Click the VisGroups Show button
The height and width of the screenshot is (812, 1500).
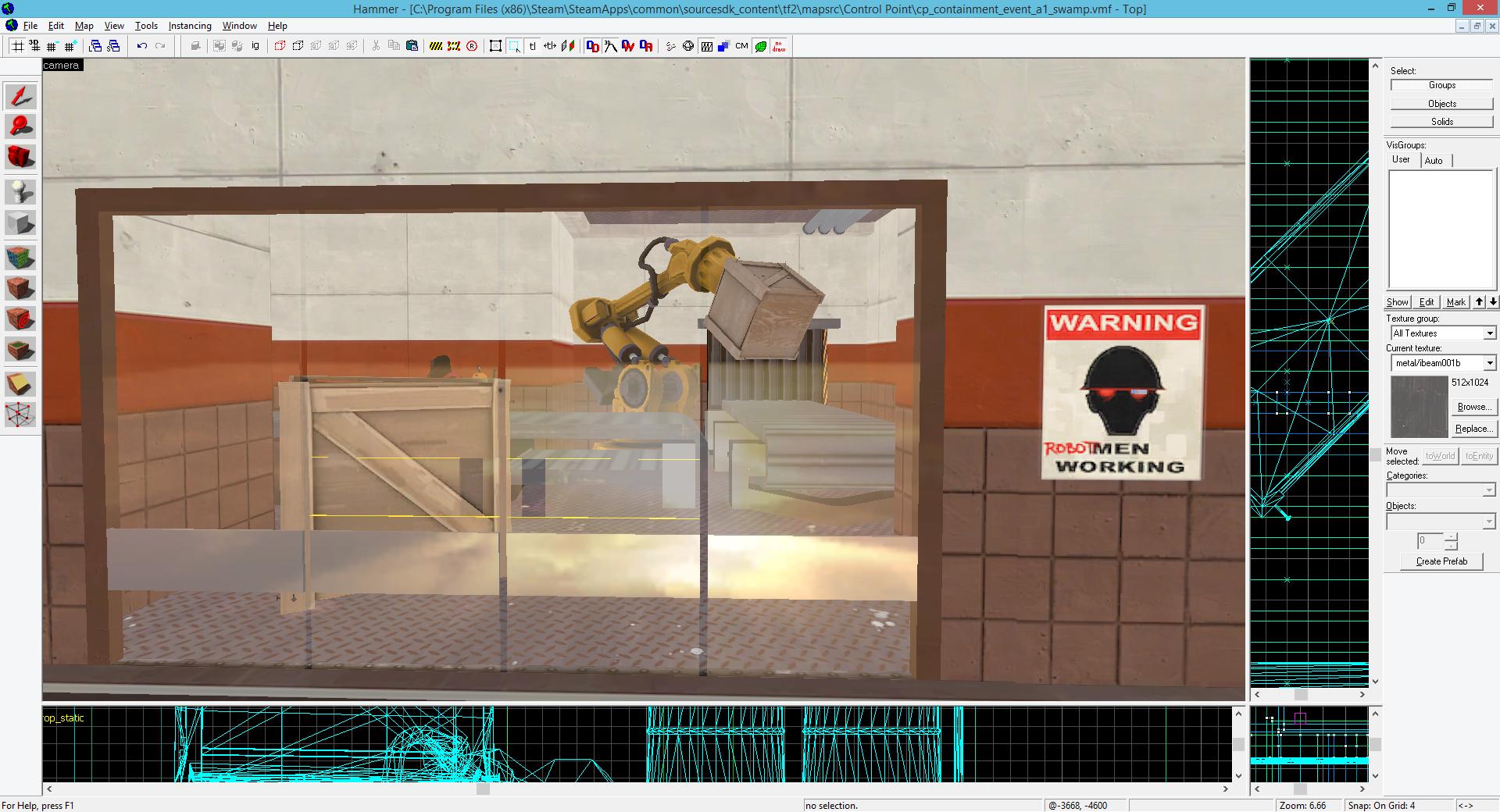tap(1398, 302)
